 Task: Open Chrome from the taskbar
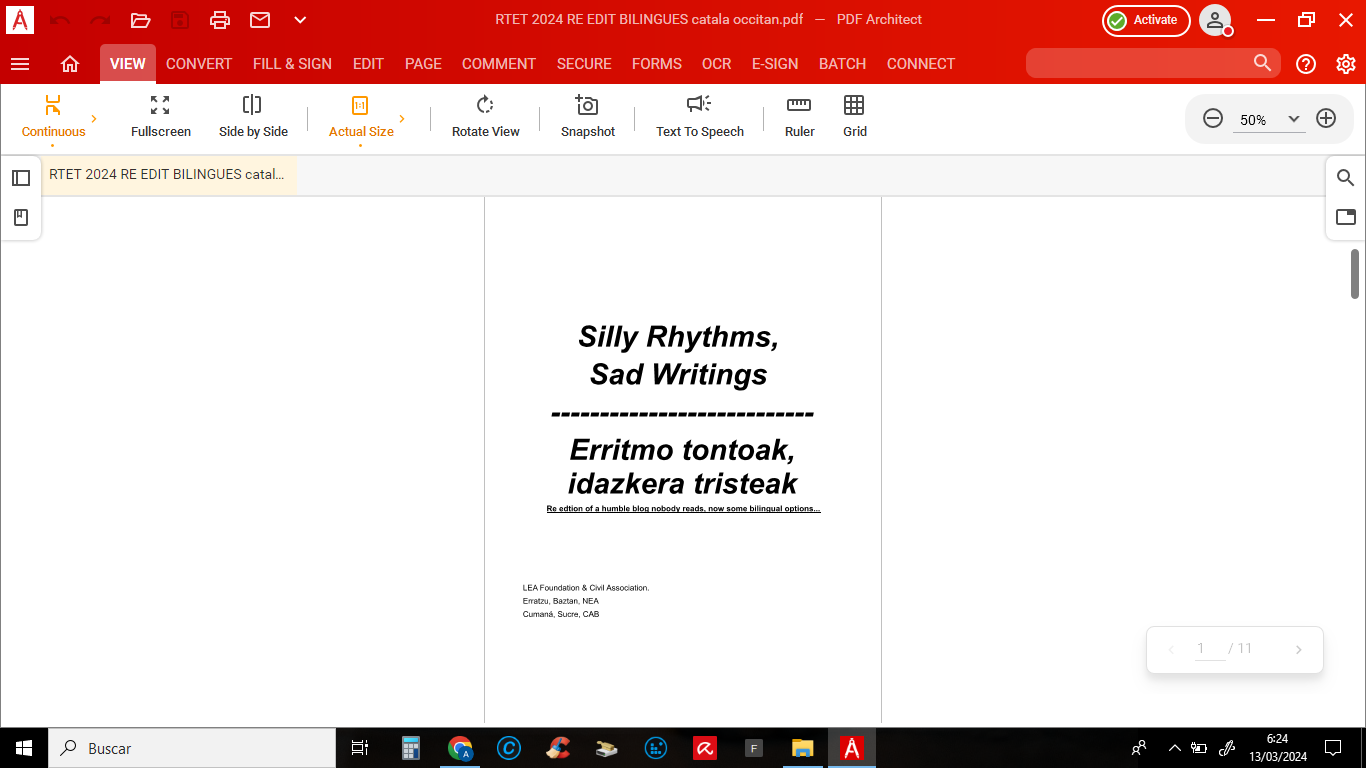click(460, 748)
